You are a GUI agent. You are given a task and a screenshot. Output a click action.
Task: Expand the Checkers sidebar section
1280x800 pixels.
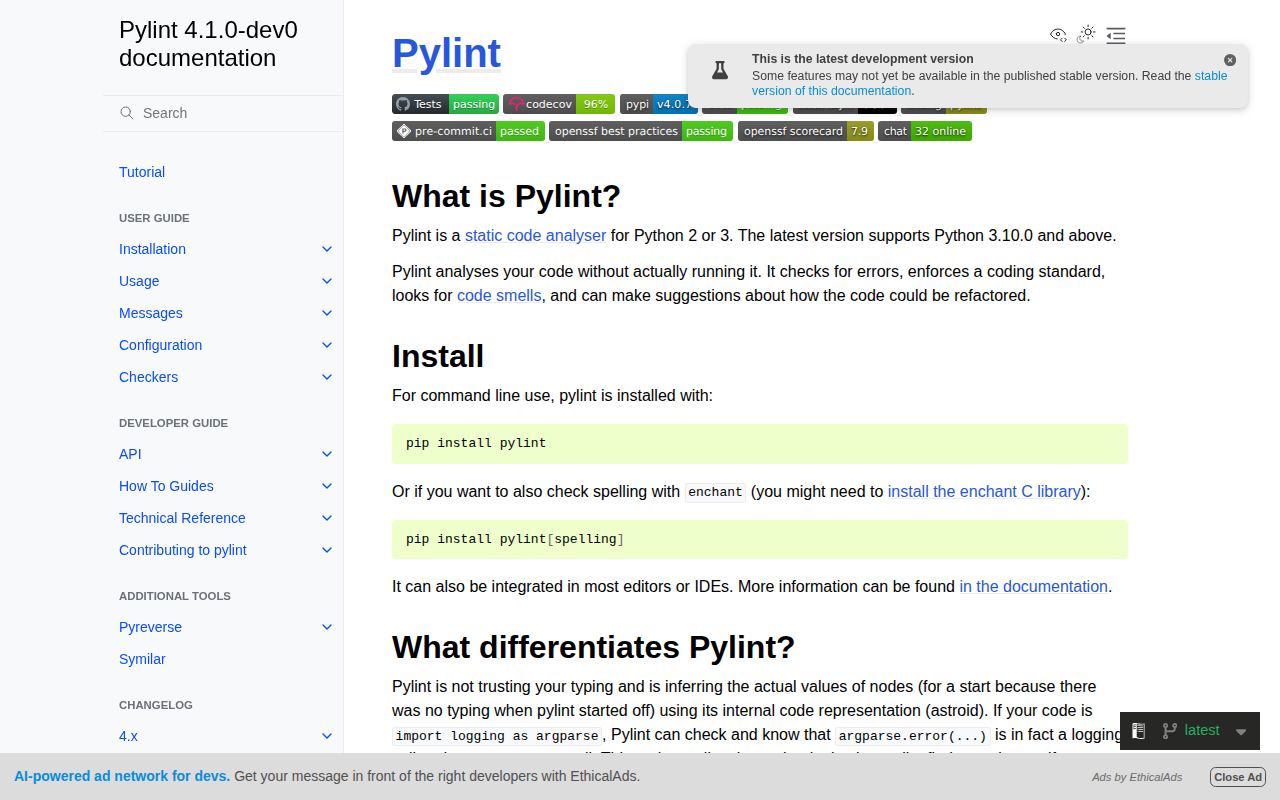tap(327, 377)
